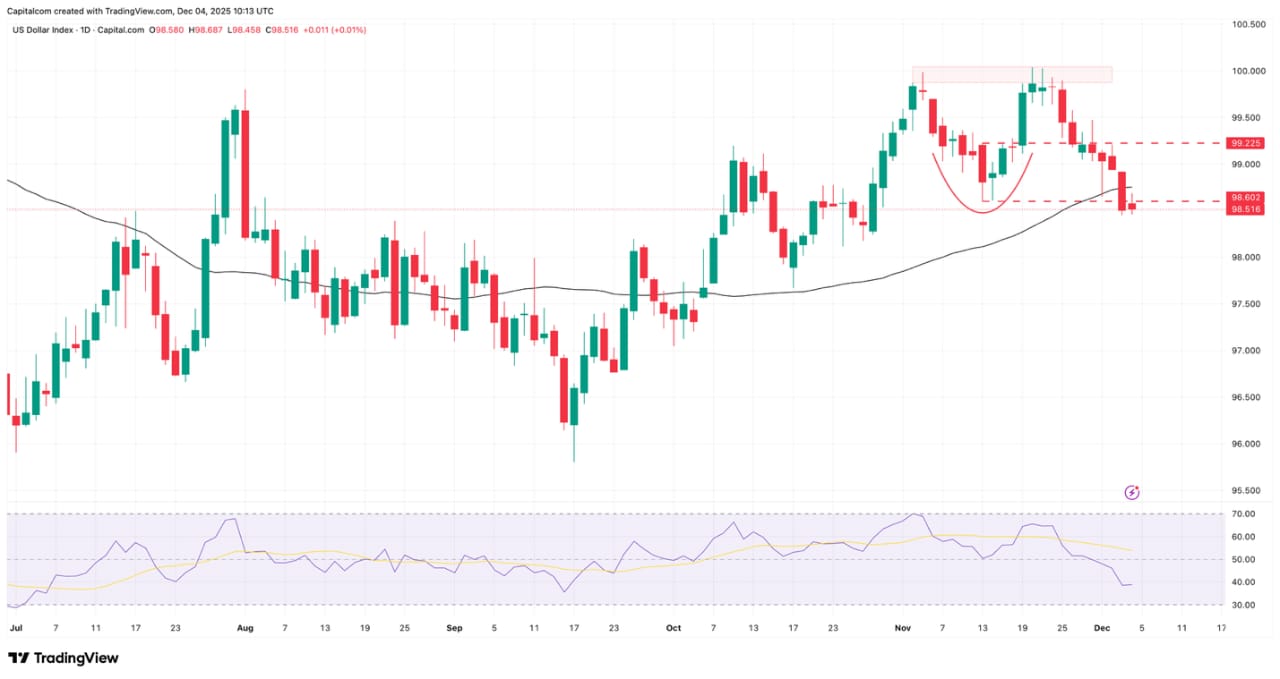Click the US Dollar Index symbol title
Image resolution: width=1280 pixels, height=679 pixels.
45,30
